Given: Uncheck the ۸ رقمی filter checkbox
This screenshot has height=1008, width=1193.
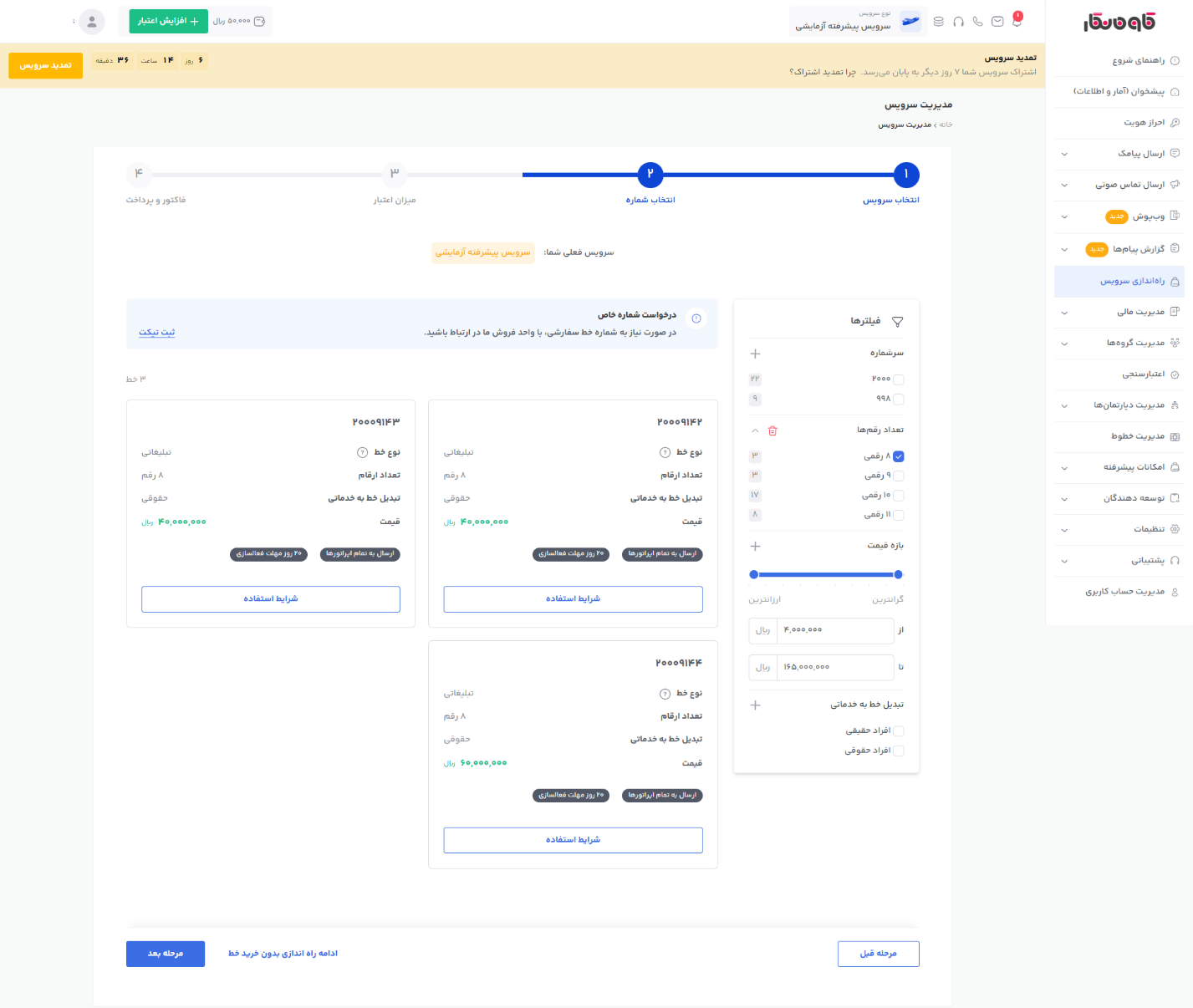Looking at the screenshot, I should (x=898, y=456).
